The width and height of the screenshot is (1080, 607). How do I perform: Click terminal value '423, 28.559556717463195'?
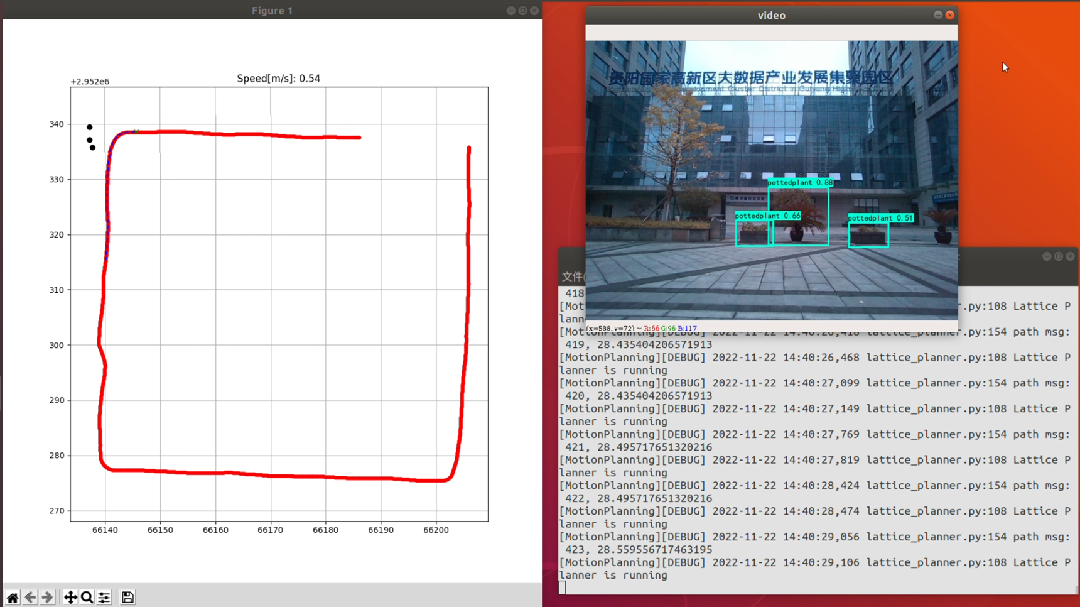pos(638,550)
